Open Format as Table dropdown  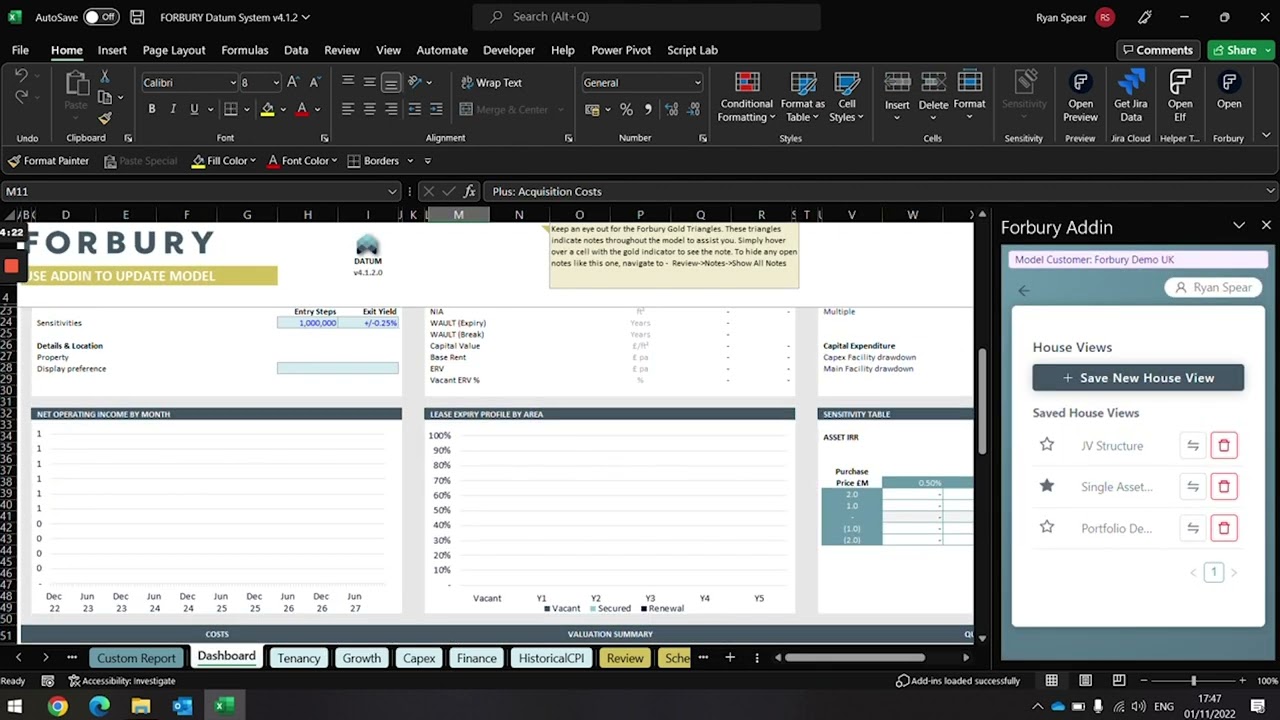(x=803, y=97)
